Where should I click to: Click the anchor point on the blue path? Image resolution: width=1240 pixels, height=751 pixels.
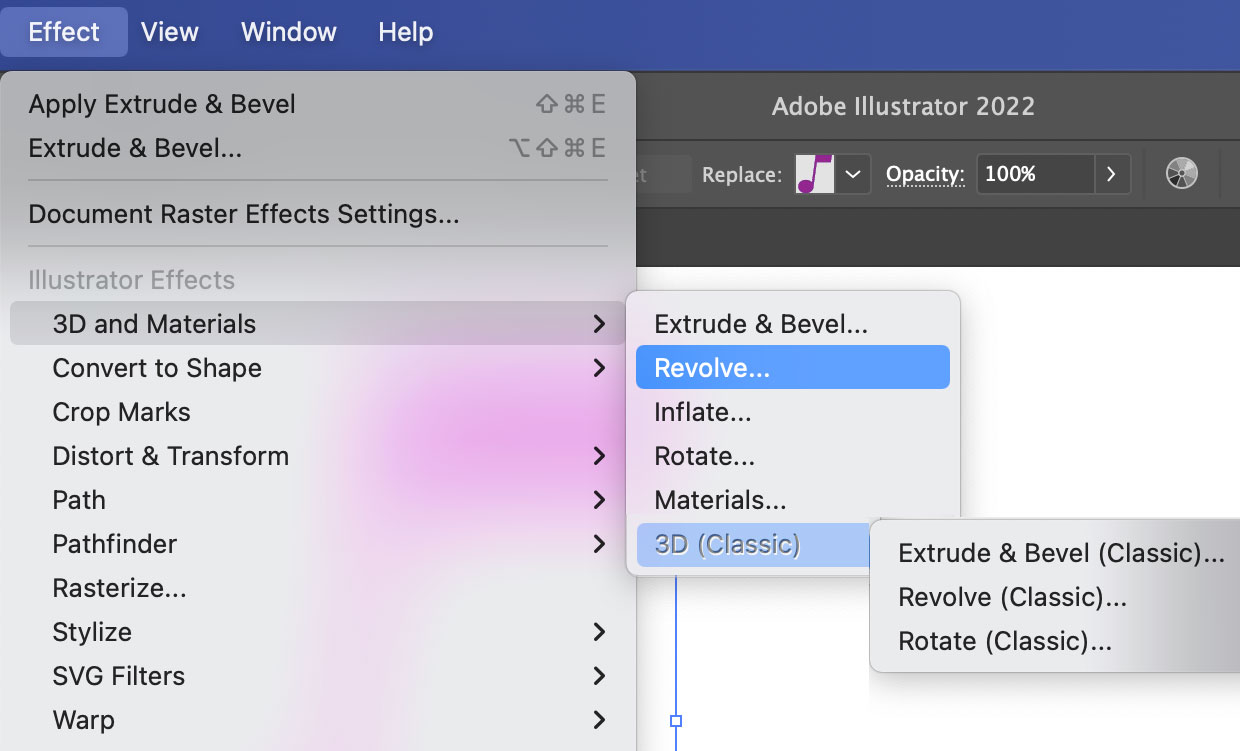coord(676,720)
